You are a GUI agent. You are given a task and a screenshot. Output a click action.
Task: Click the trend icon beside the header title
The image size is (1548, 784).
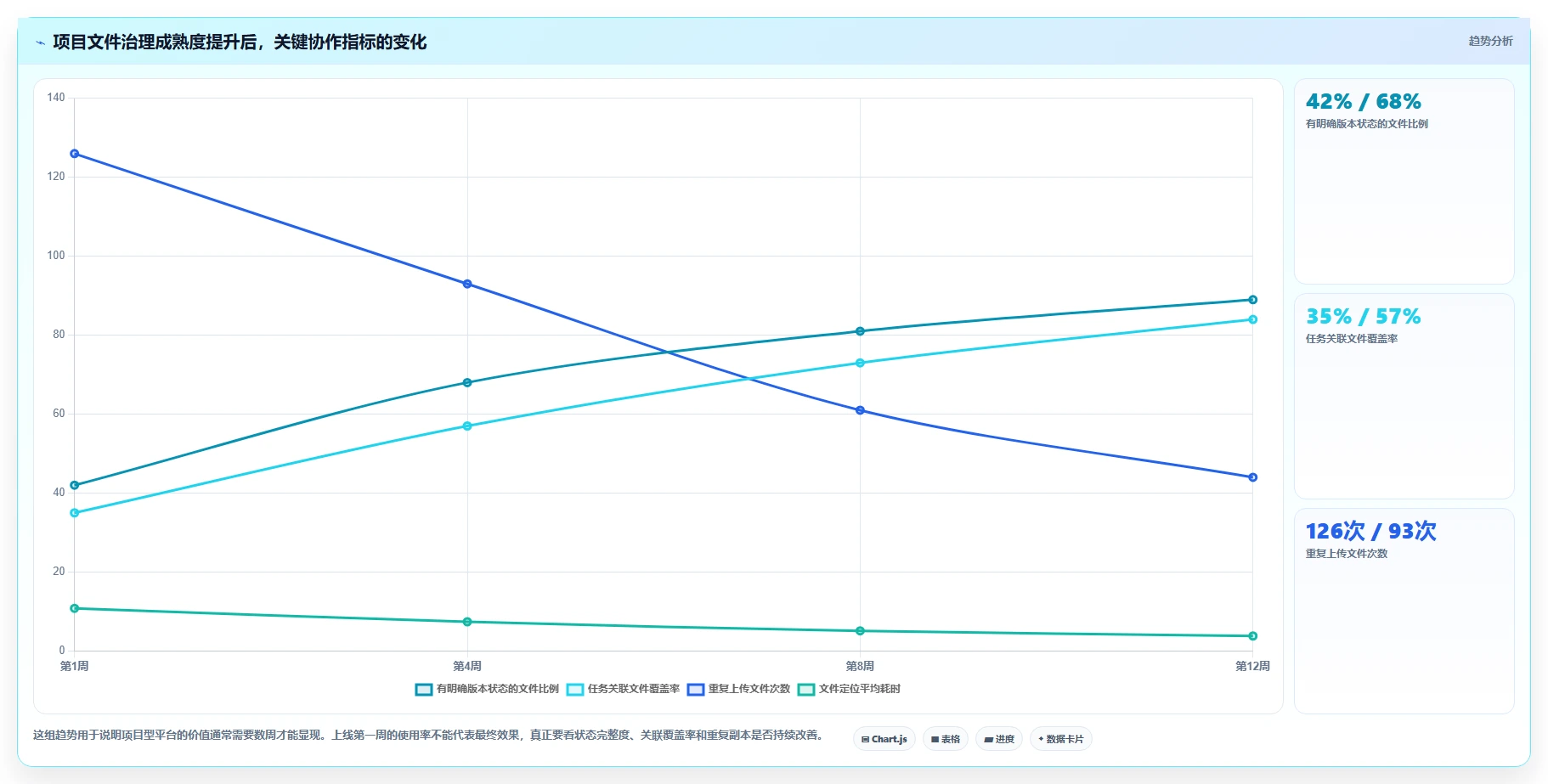tap(40, 42)
